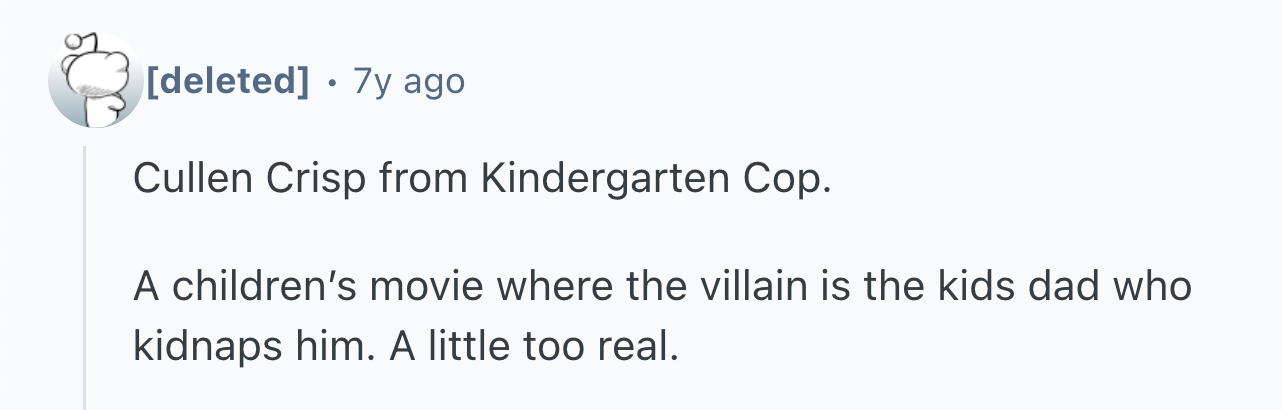Click the sentence "A little too real."

[x=534, y=346]
